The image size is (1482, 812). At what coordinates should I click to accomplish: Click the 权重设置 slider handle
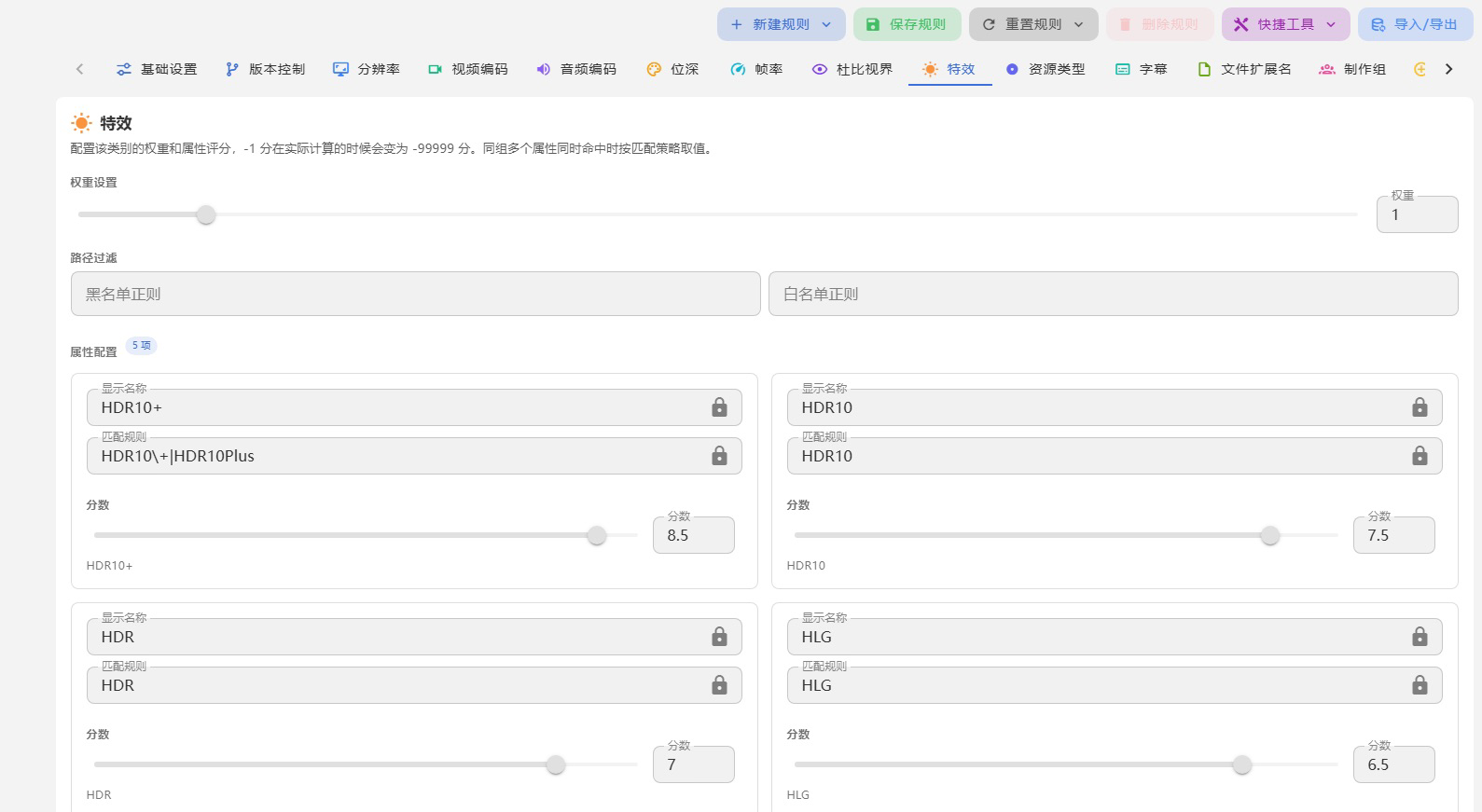[206, 215]
